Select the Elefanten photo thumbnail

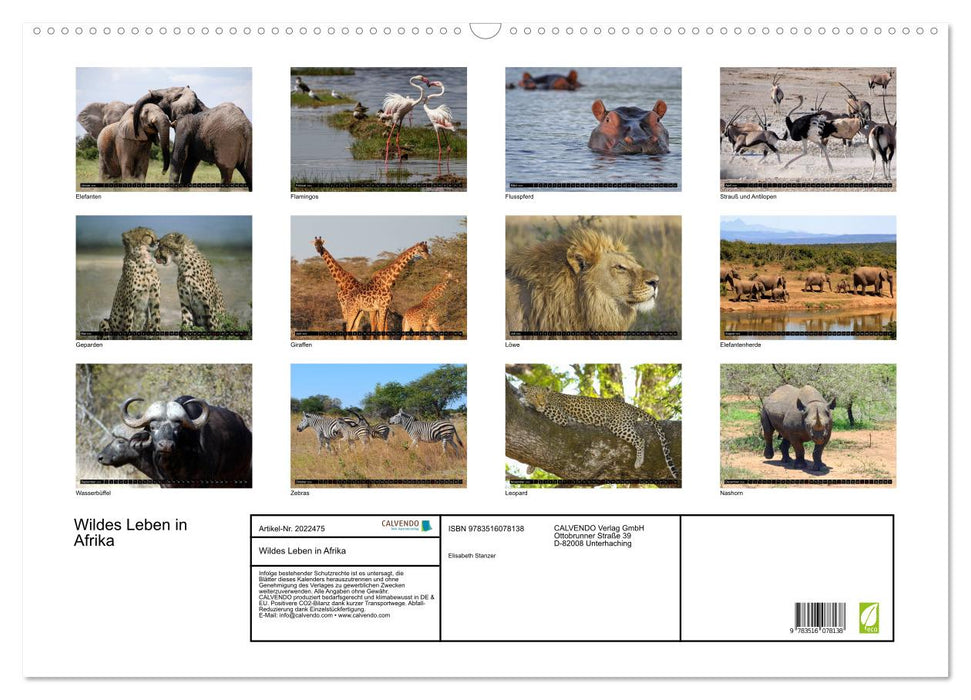(163, 127)
